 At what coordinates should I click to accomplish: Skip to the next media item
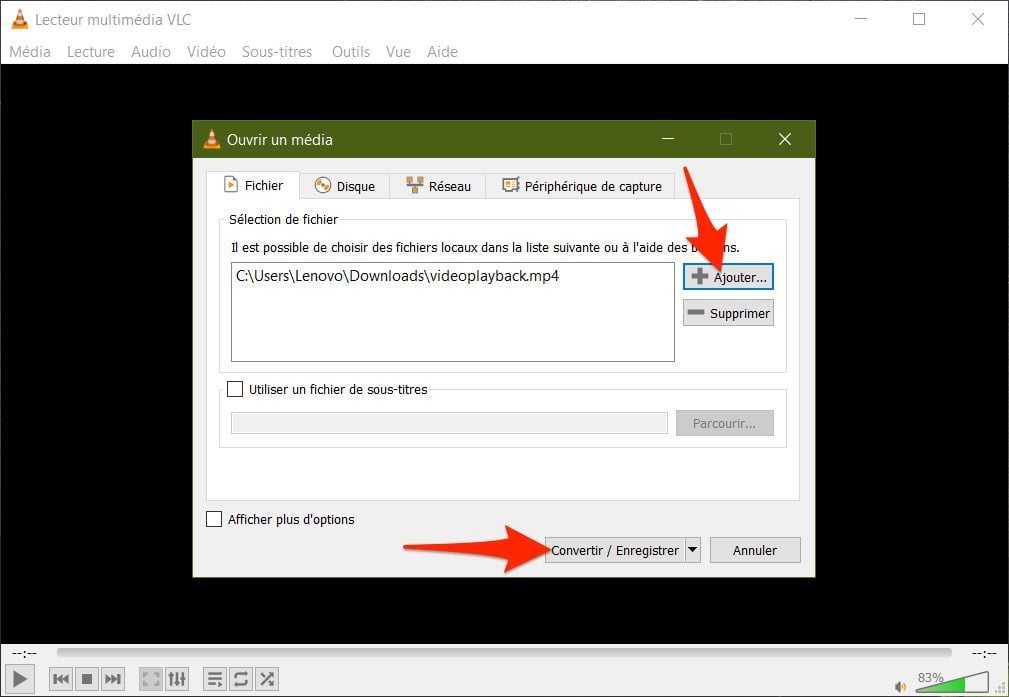tap(113, 679)
